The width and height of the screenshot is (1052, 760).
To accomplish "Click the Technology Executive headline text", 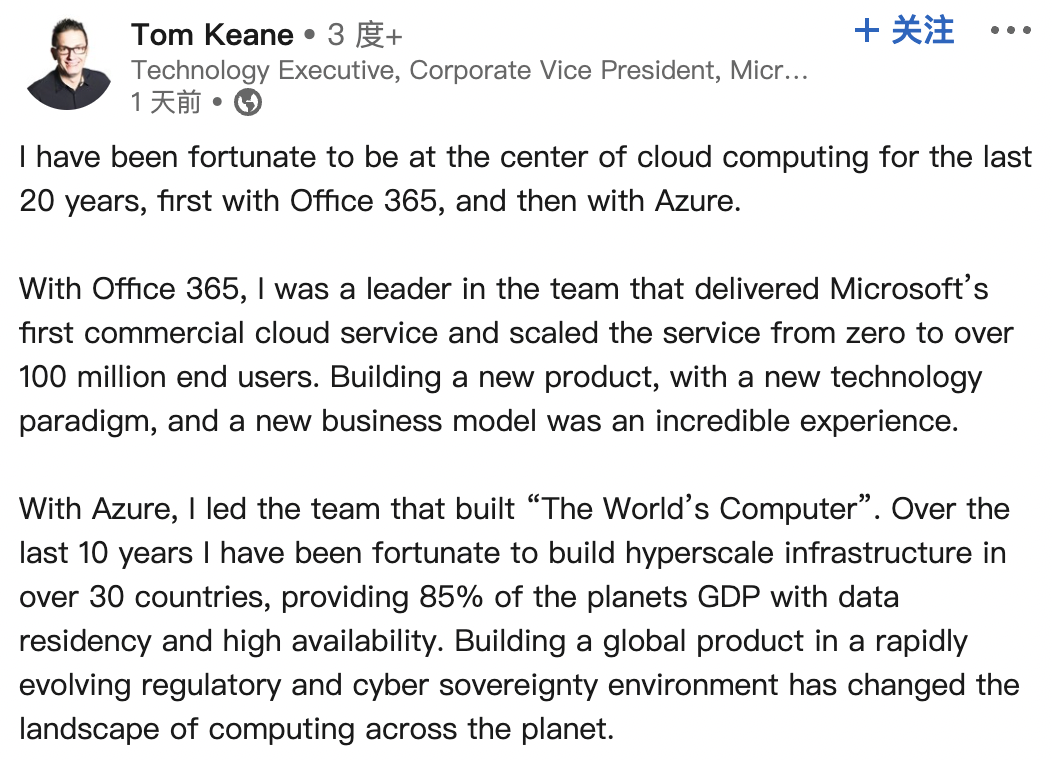I will pyautogui.click(x=400, y=70).
